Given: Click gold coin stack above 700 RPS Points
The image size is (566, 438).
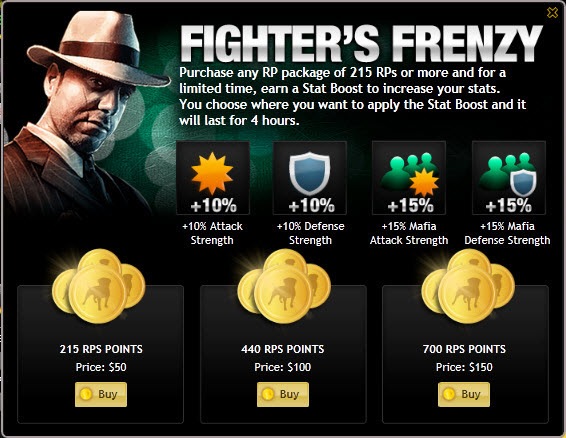Looking at the screenshot, I should pyautogui.click(x=468, y=286).
